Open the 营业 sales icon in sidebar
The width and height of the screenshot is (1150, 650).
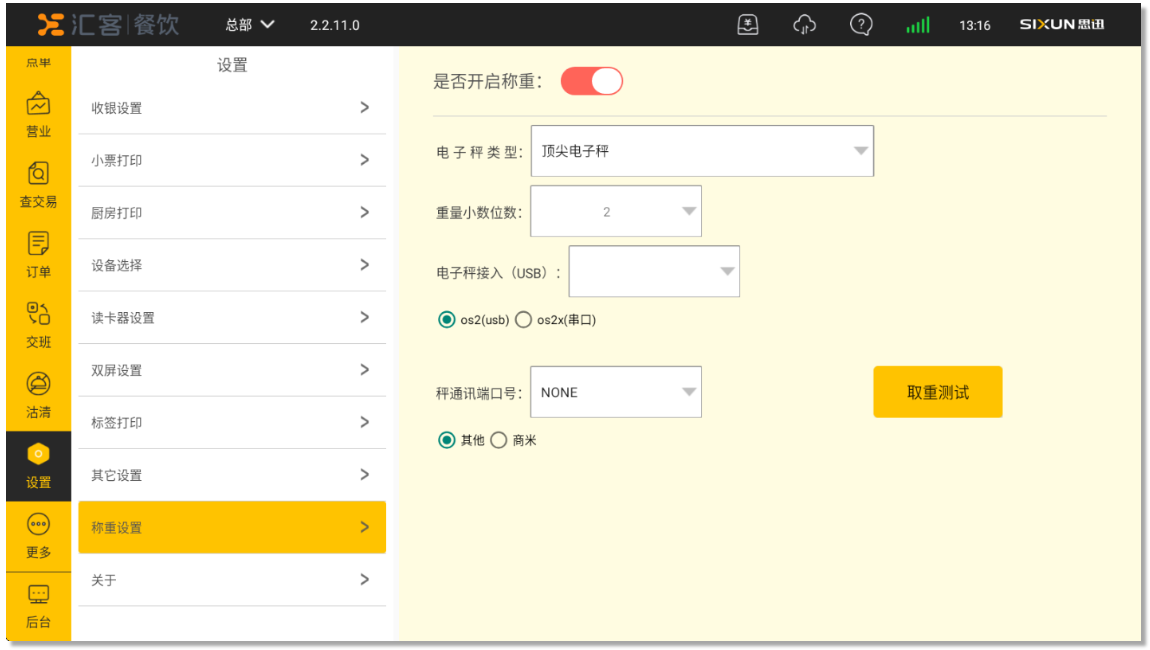pyautogui.click(x=38, y=104)
